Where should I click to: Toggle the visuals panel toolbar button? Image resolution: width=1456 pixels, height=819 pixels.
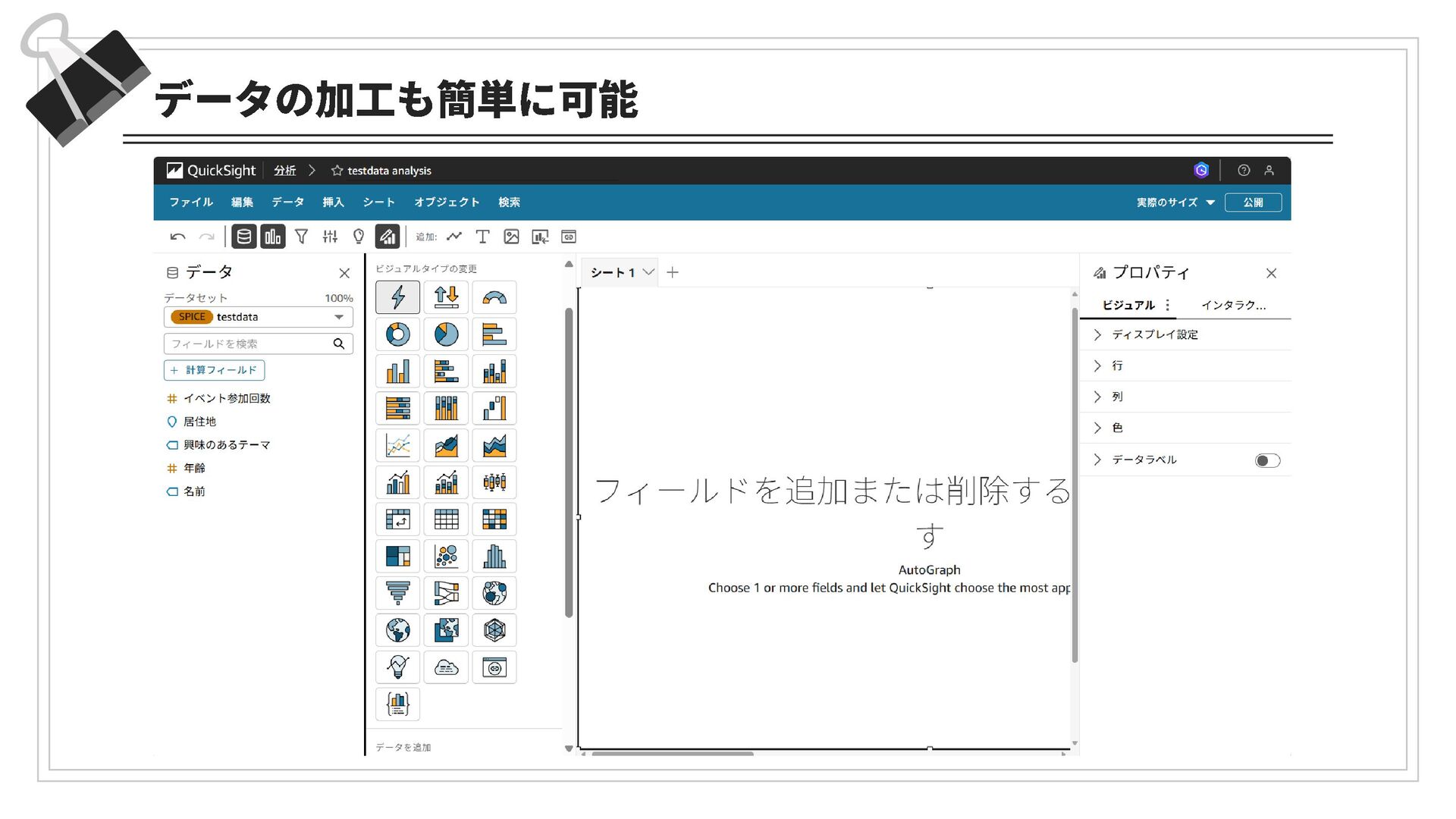pyautogui.click(x=272, y=237)
